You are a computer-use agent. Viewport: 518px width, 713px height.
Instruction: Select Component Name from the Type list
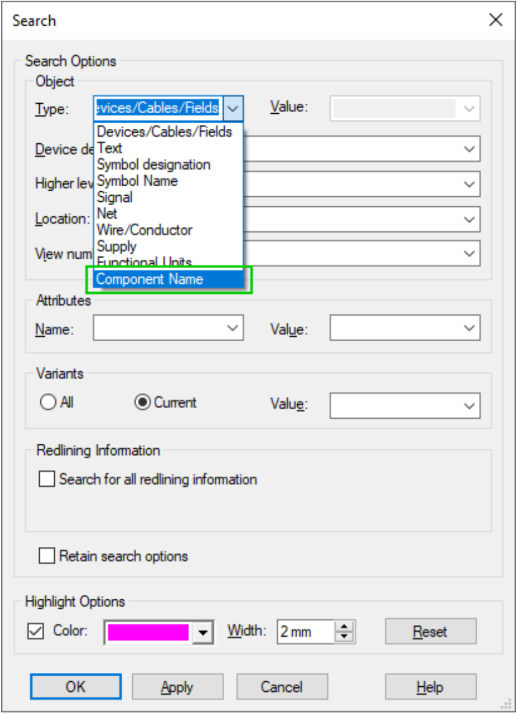coord(168,279)
